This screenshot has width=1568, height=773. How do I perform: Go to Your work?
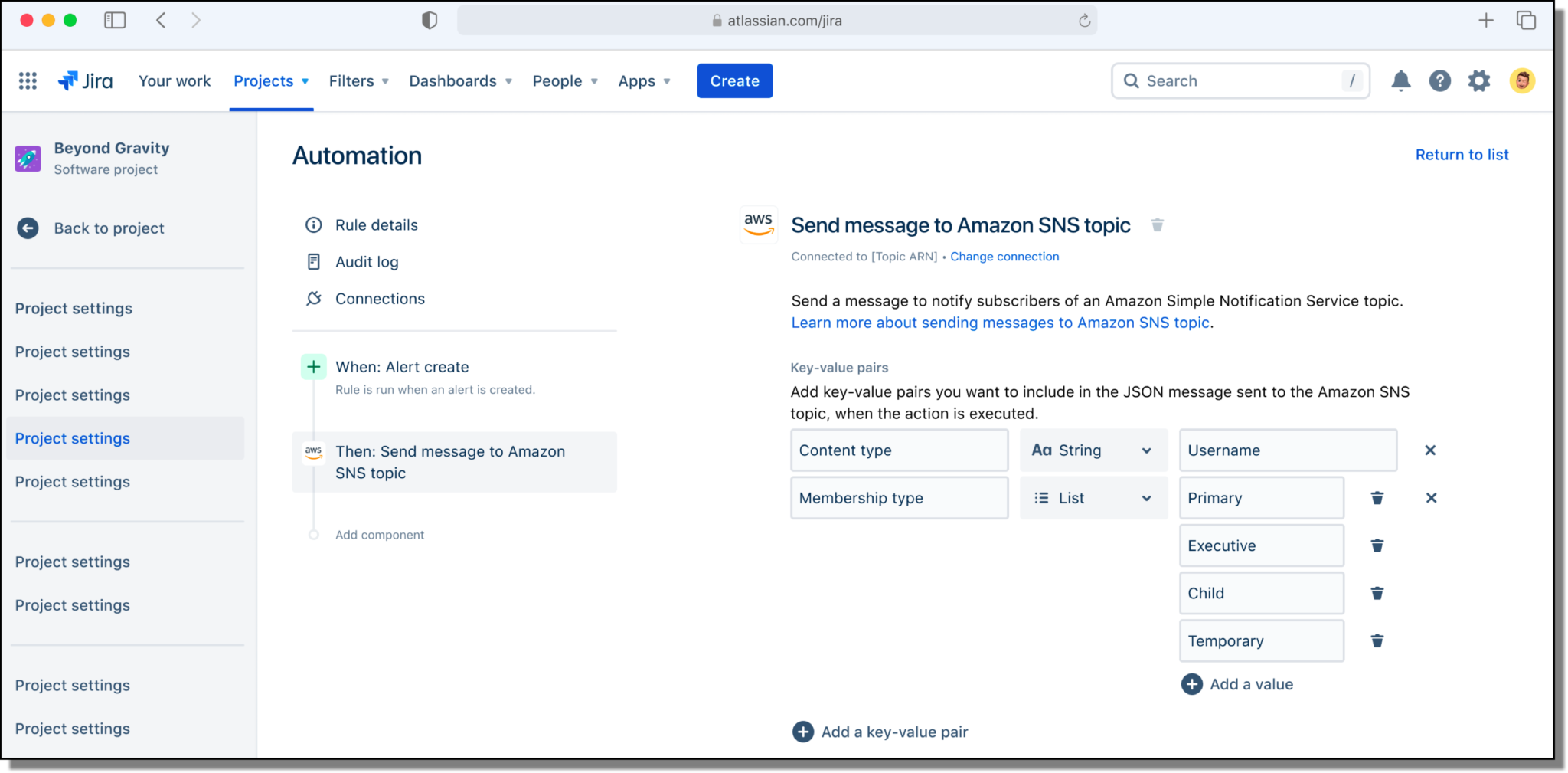coord(175,80)
